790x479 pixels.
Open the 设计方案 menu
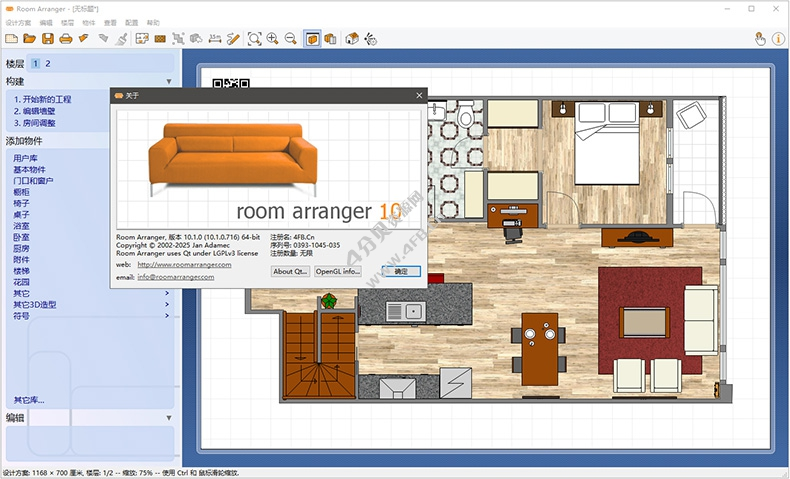(x=17, y=21)
